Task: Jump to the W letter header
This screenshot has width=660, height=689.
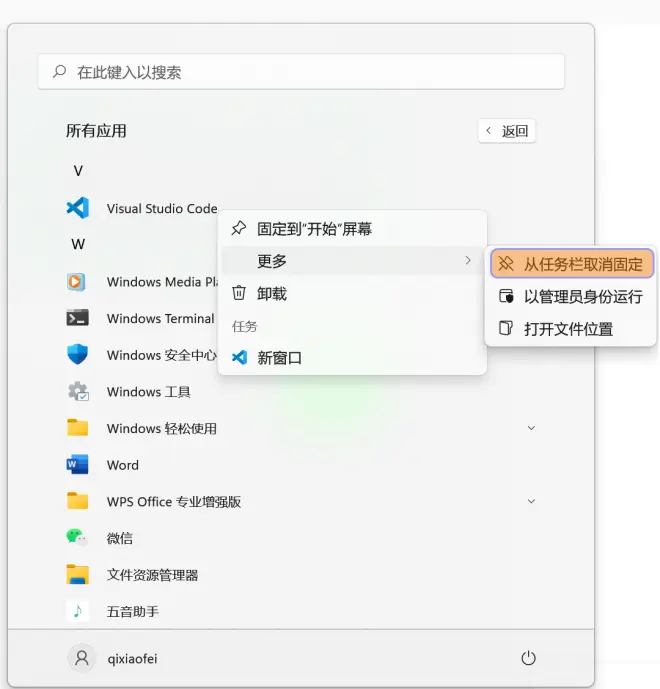Action: [x=78, y=244]
